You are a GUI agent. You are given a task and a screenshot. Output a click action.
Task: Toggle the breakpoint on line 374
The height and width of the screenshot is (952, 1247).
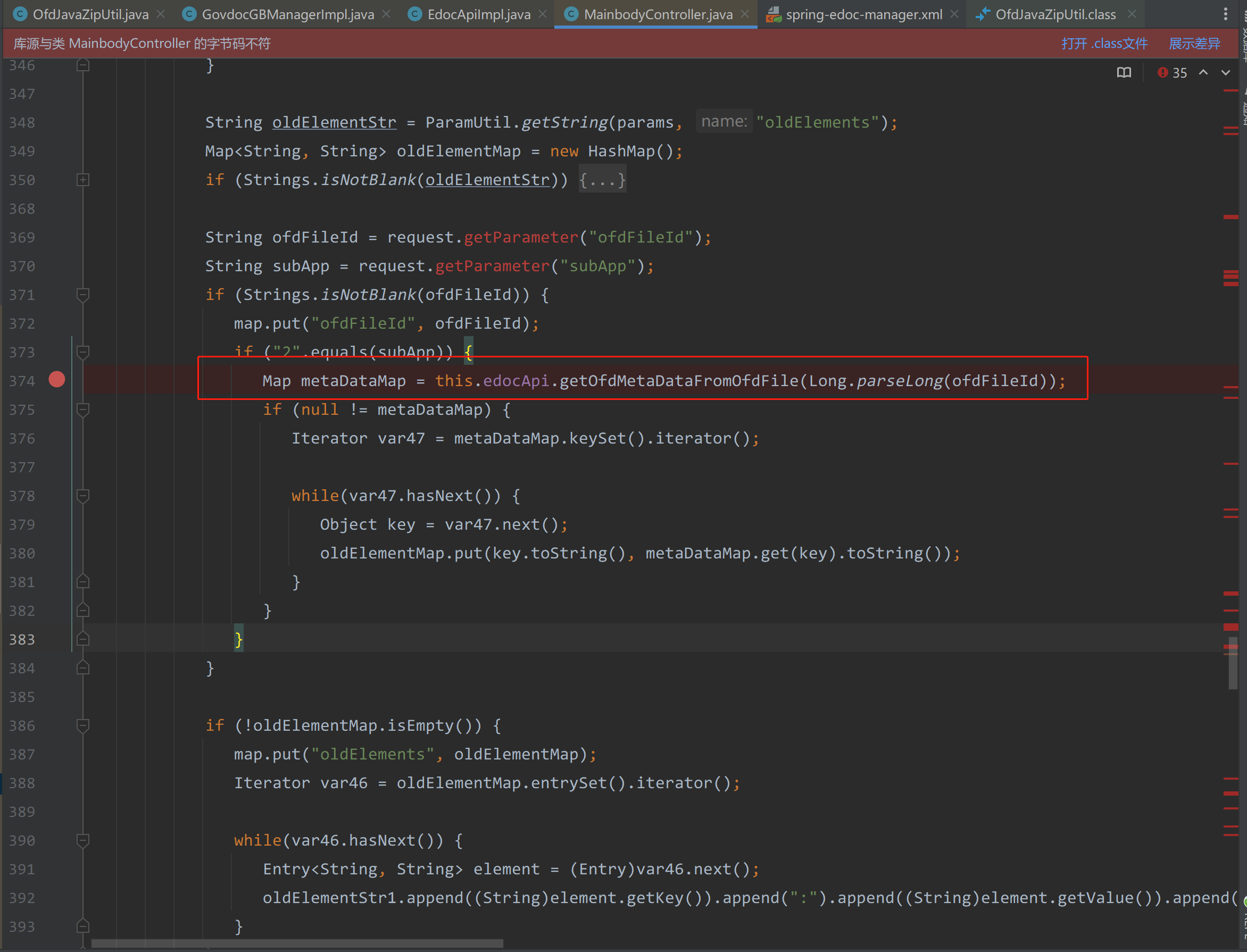[57, 380]
